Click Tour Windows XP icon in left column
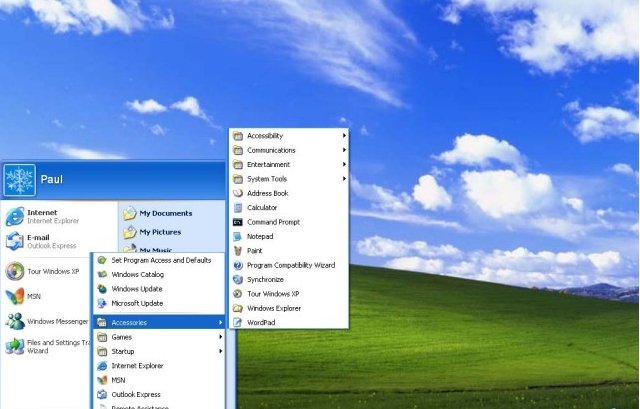Screen dimensions: 640x409 tap(15, 271)
